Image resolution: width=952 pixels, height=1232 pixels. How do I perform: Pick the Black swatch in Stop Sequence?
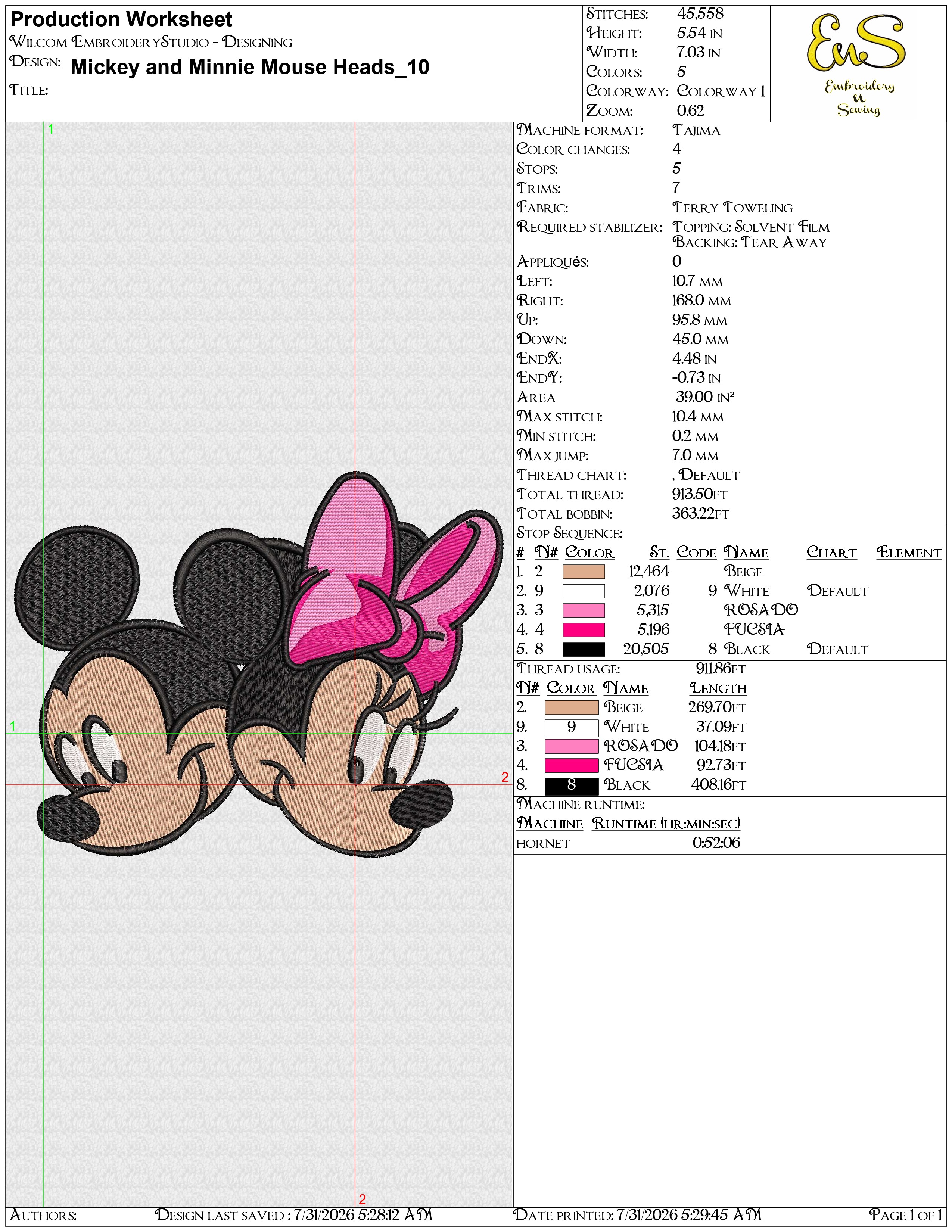[x=584, y=649]
